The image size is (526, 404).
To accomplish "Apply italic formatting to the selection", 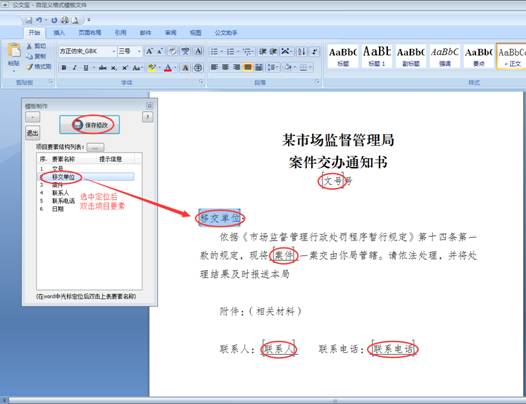I will click(x=74, y=68).
